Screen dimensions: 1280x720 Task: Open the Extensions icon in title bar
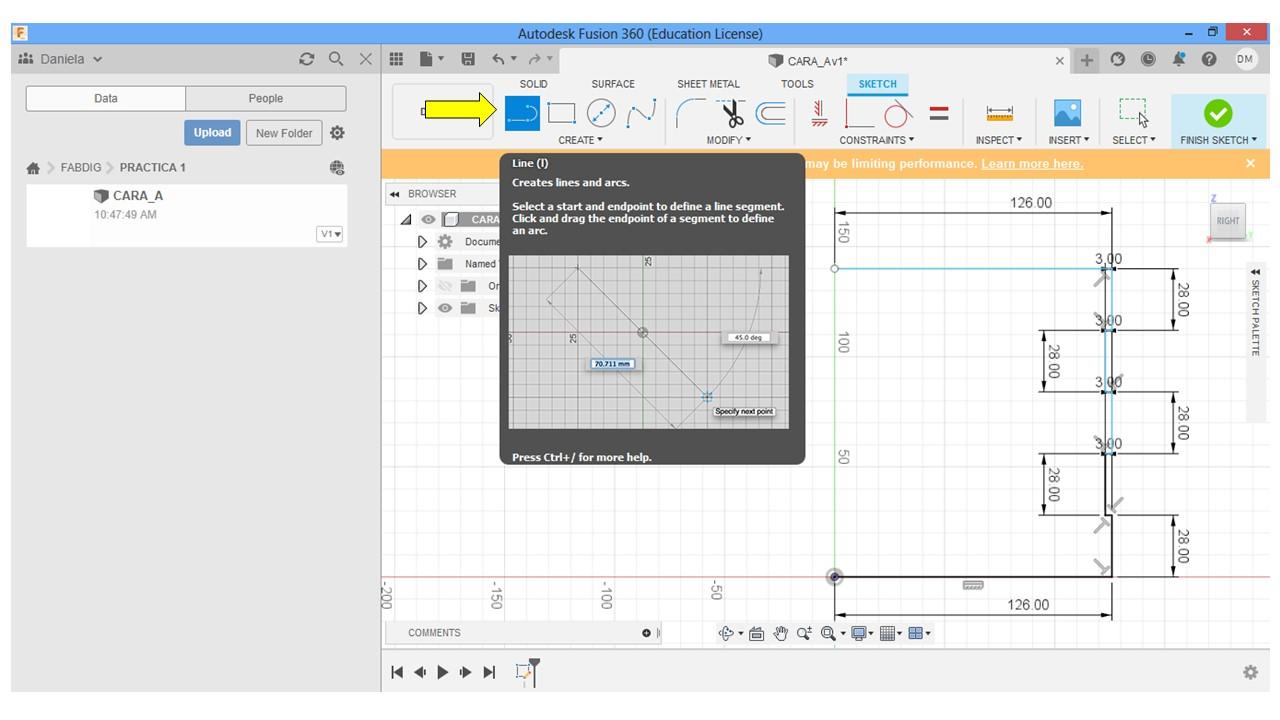(x=1118, y=60)
